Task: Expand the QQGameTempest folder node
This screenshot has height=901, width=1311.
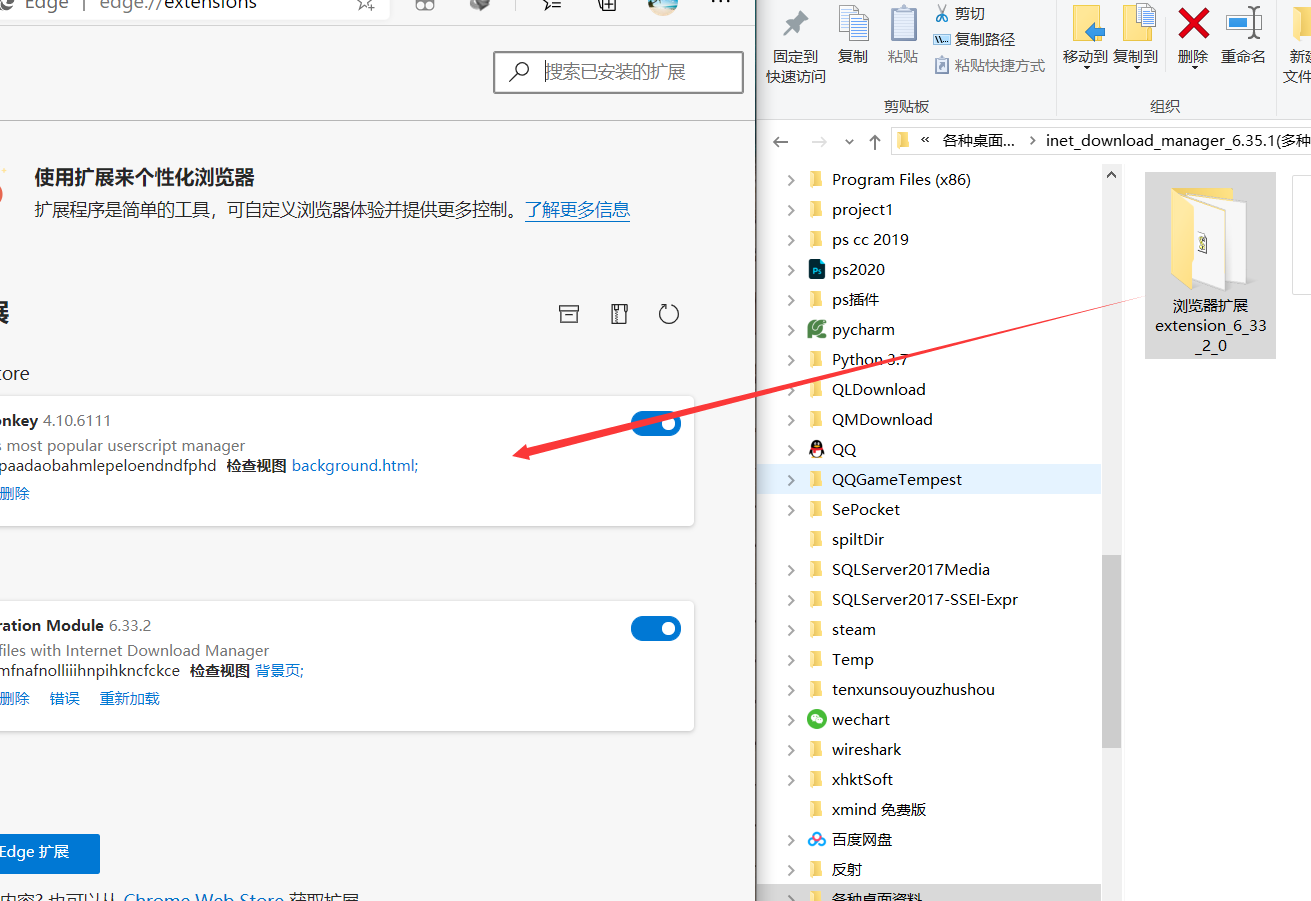Action: click(x=791, y=480)
